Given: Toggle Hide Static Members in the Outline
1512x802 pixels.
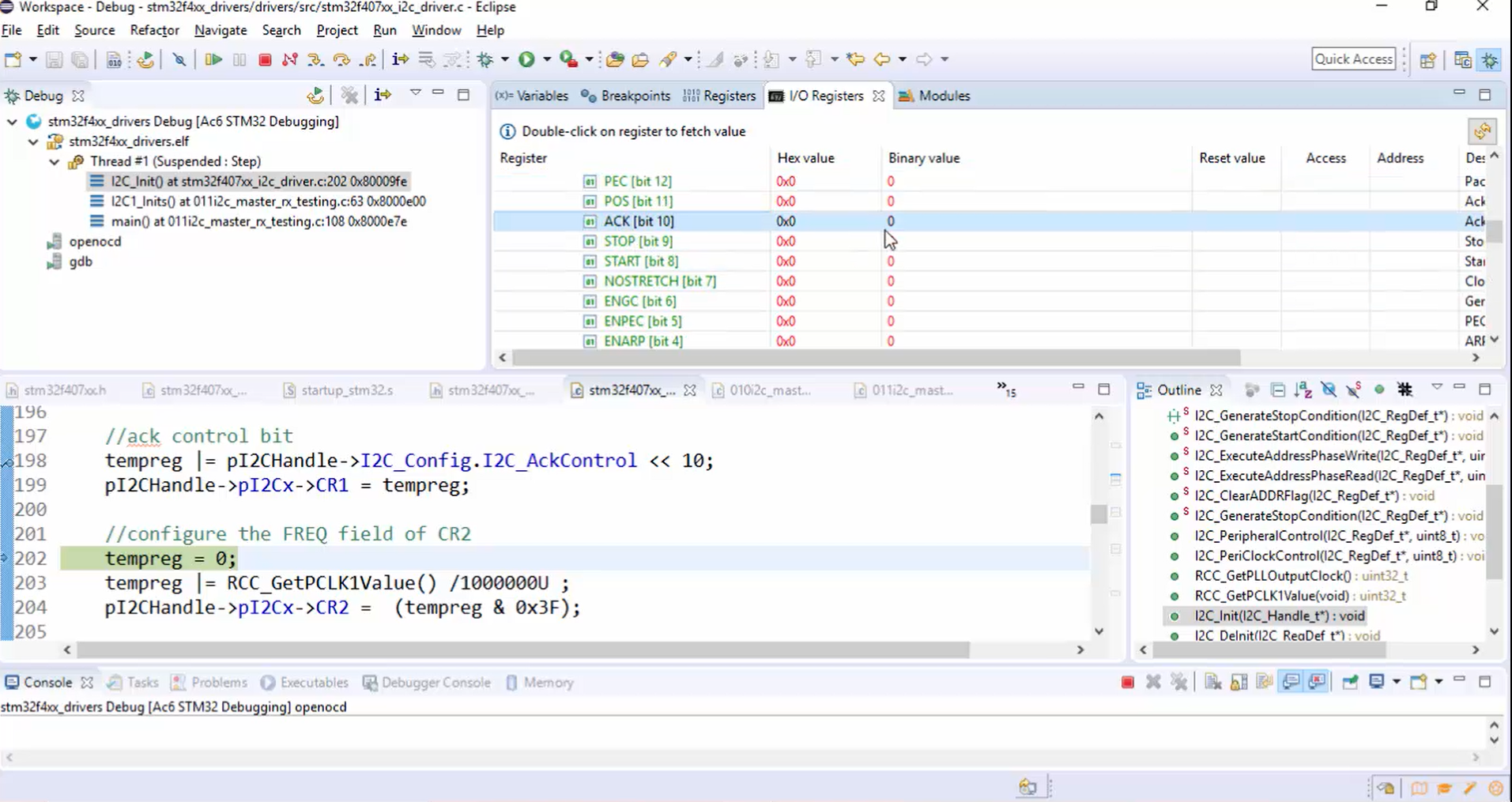Looking at the screenshot, I should [1354, 390].
